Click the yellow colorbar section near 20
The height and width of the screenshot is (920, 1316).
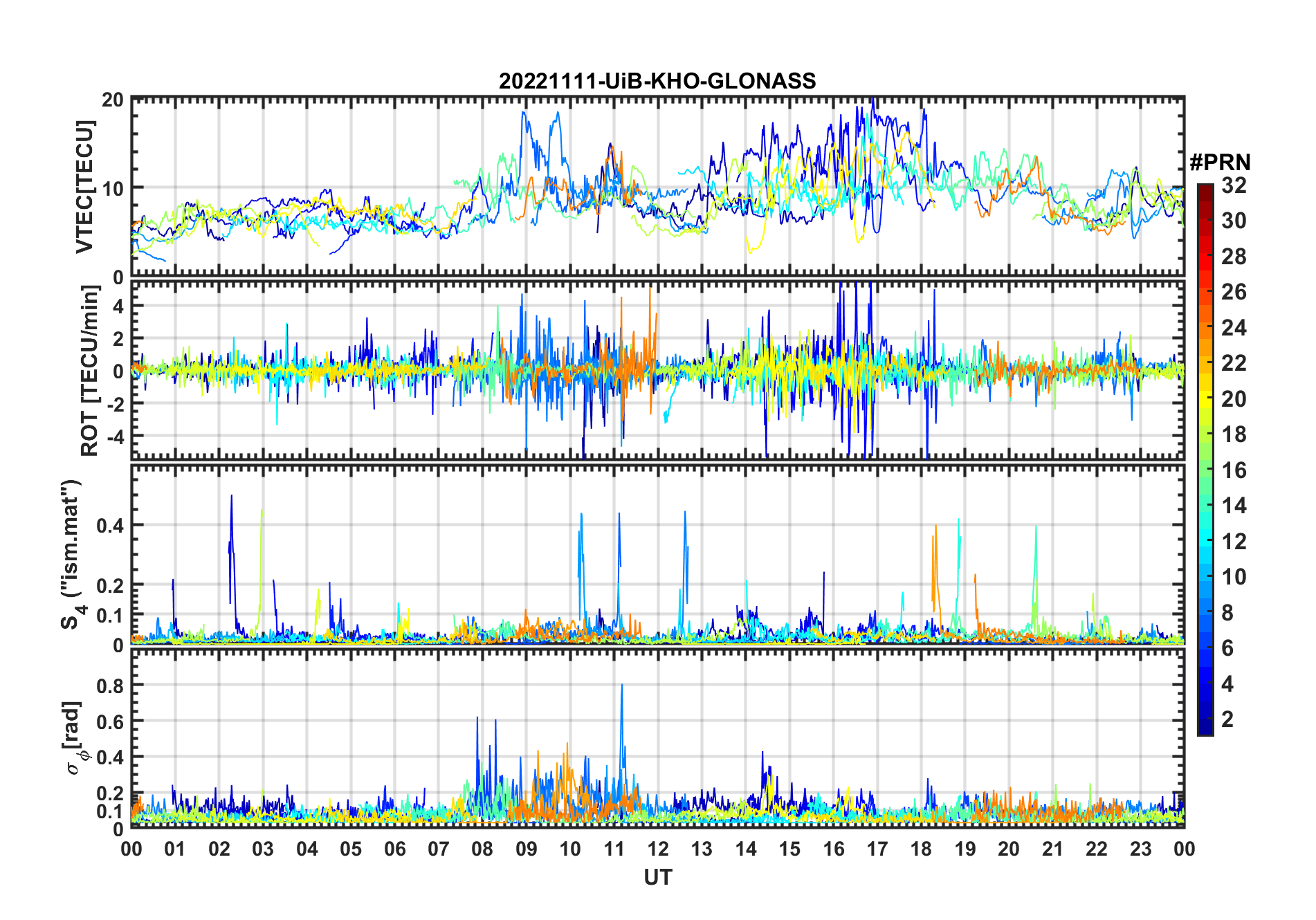click(1205, 398)
